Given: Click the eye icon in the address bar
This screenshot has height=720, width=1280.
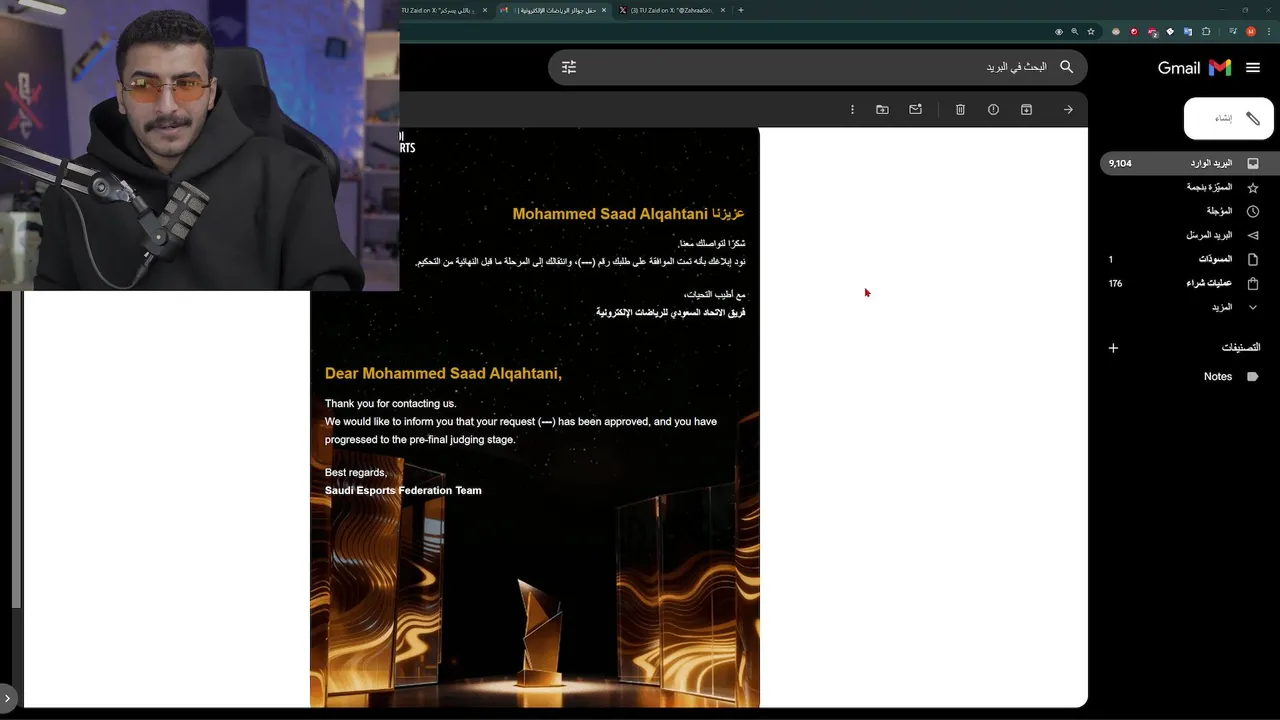Looking at the screenshot, I should click(1059, 32).
